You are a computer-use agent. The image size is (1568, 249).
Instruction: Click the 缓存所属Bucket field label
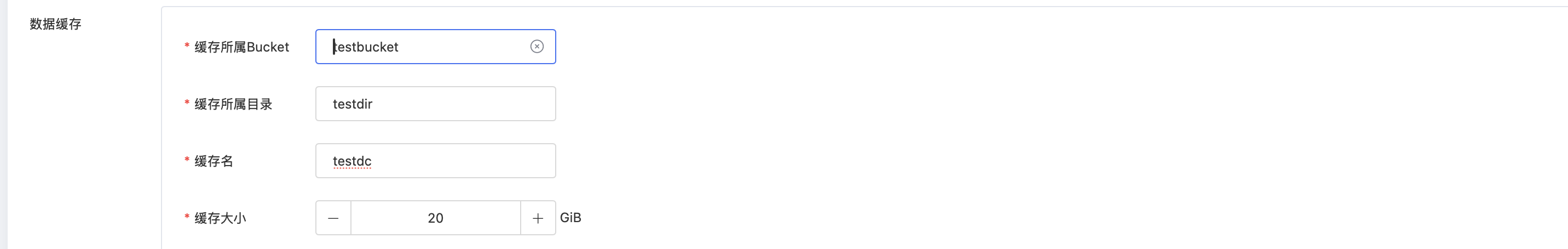tap(241, 47)
